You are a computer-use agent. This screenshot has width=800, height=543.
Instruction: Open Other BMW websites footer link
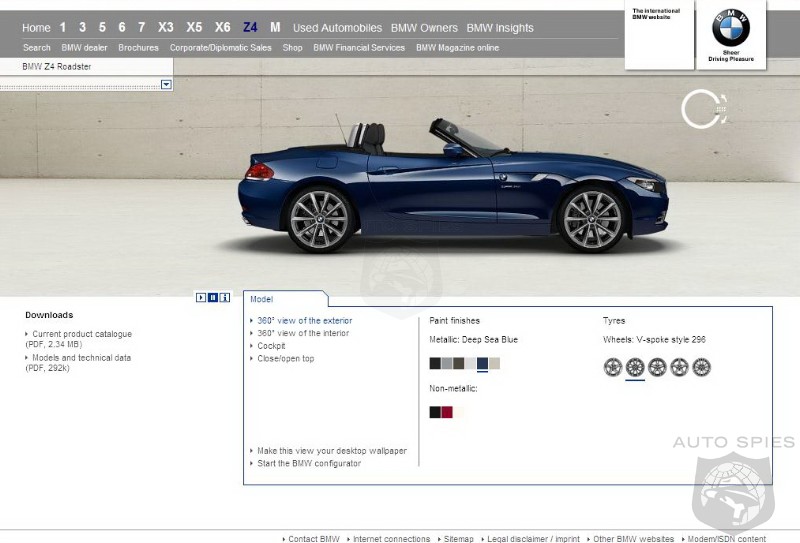coord(633,538)
